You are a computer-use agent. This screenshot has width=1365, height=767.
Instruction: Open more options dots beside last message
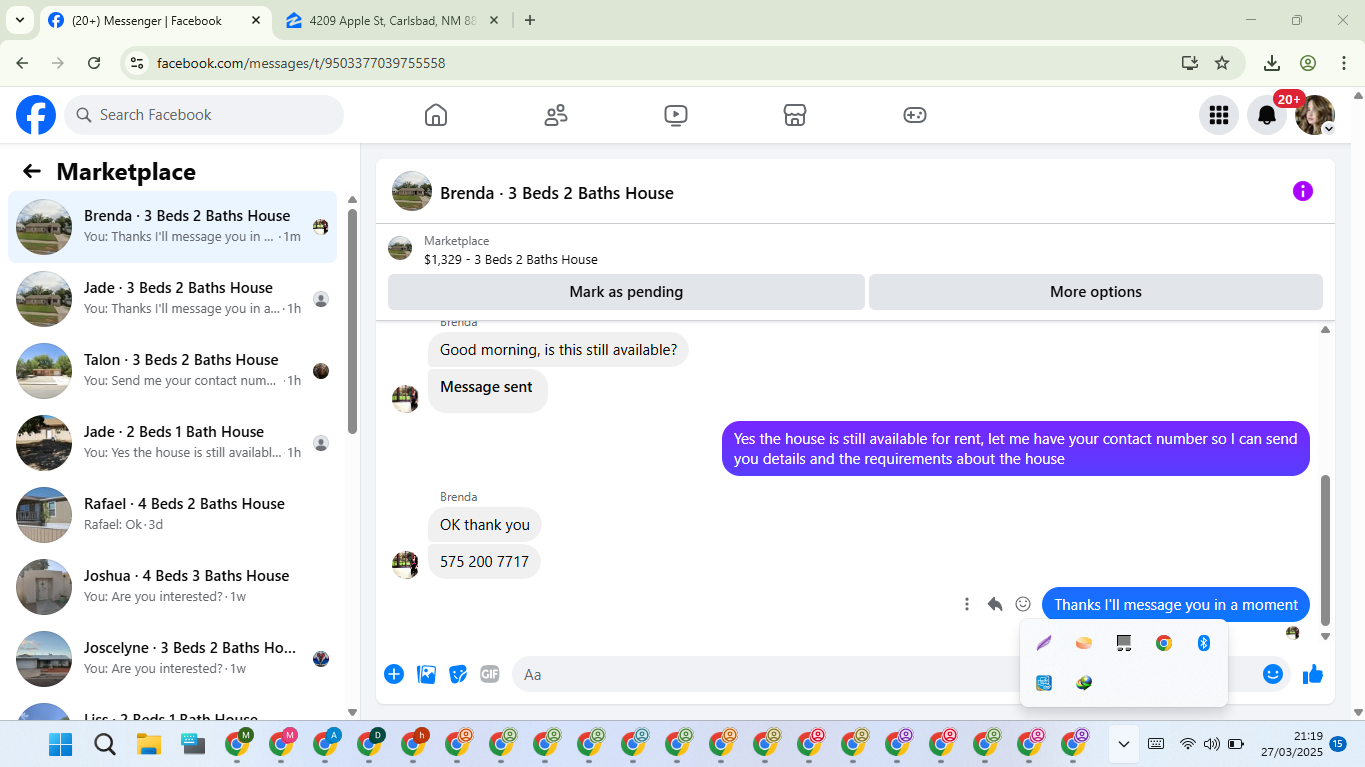click(967, 604)
